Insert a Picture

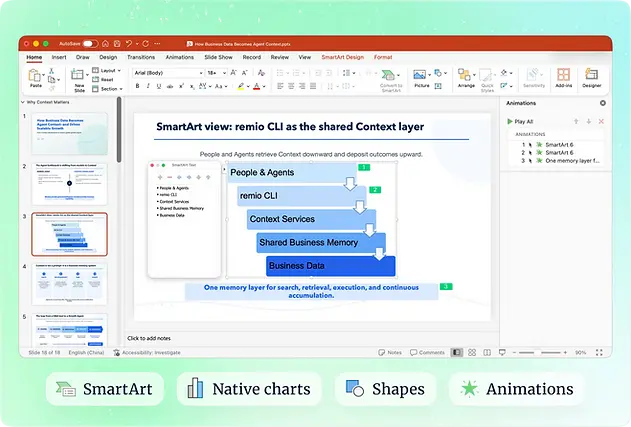[421, 78]
